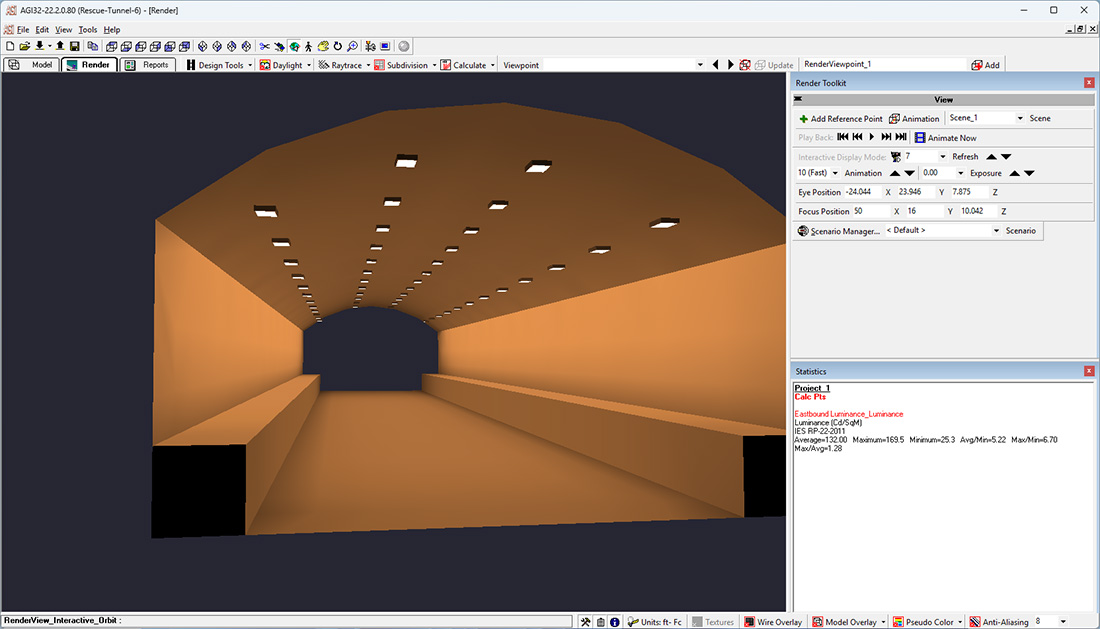This screenshot has width=1100, height=629.
Task: Switch to the Model tab
Action: (31, 65)
